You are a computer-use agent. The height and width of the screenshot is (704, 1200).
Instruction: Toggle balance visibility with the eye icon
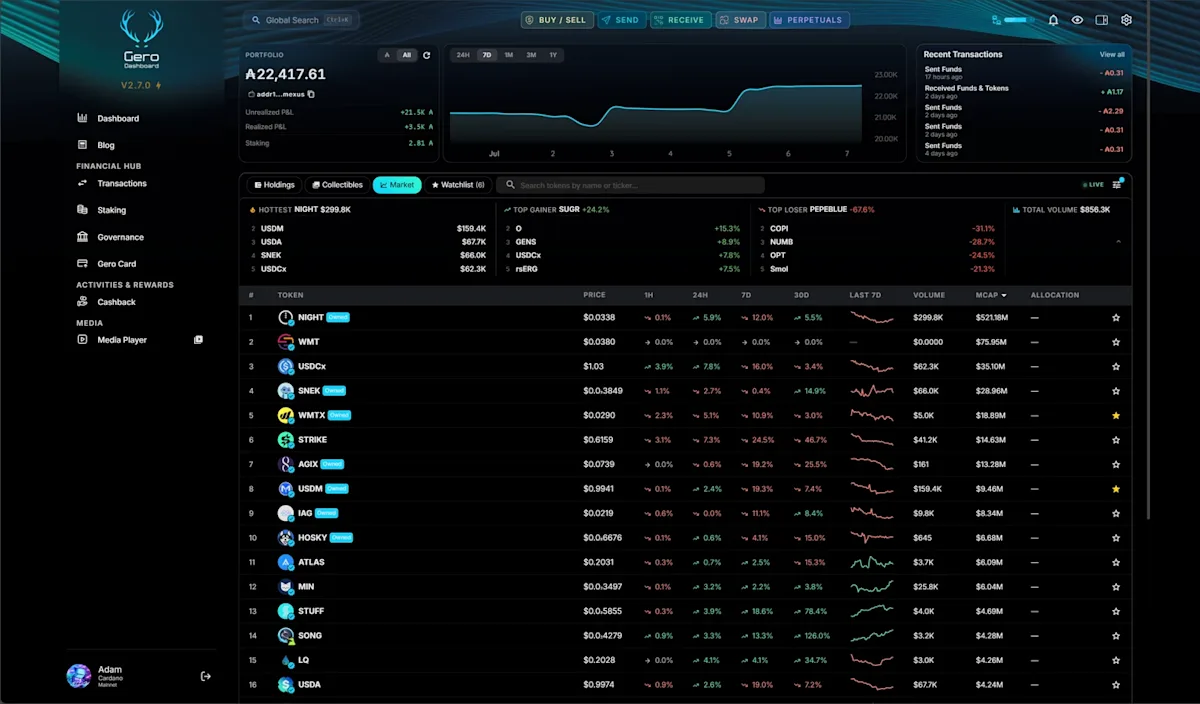tap(1077, 20)
